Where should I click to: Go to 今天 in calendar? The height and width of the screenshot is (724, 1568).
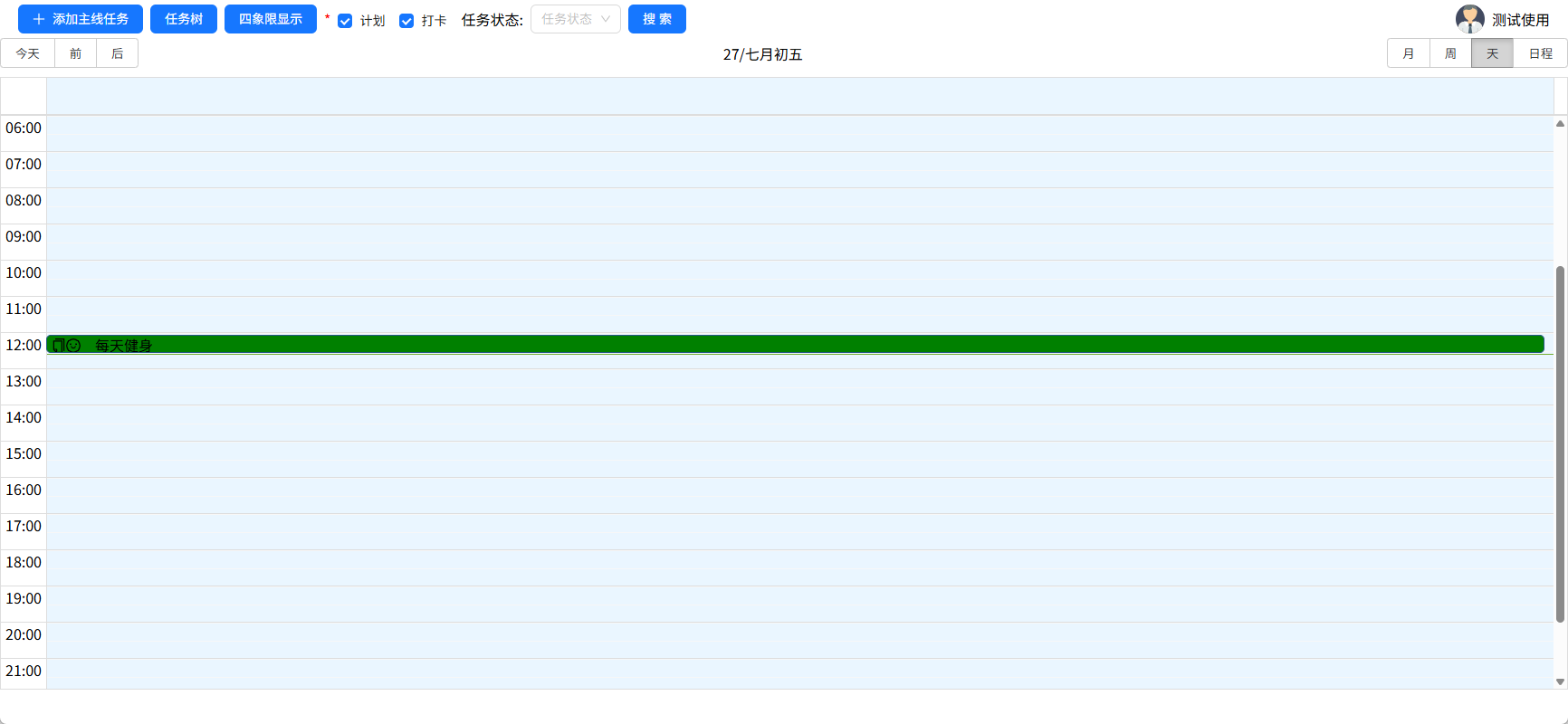click(28, 53)
